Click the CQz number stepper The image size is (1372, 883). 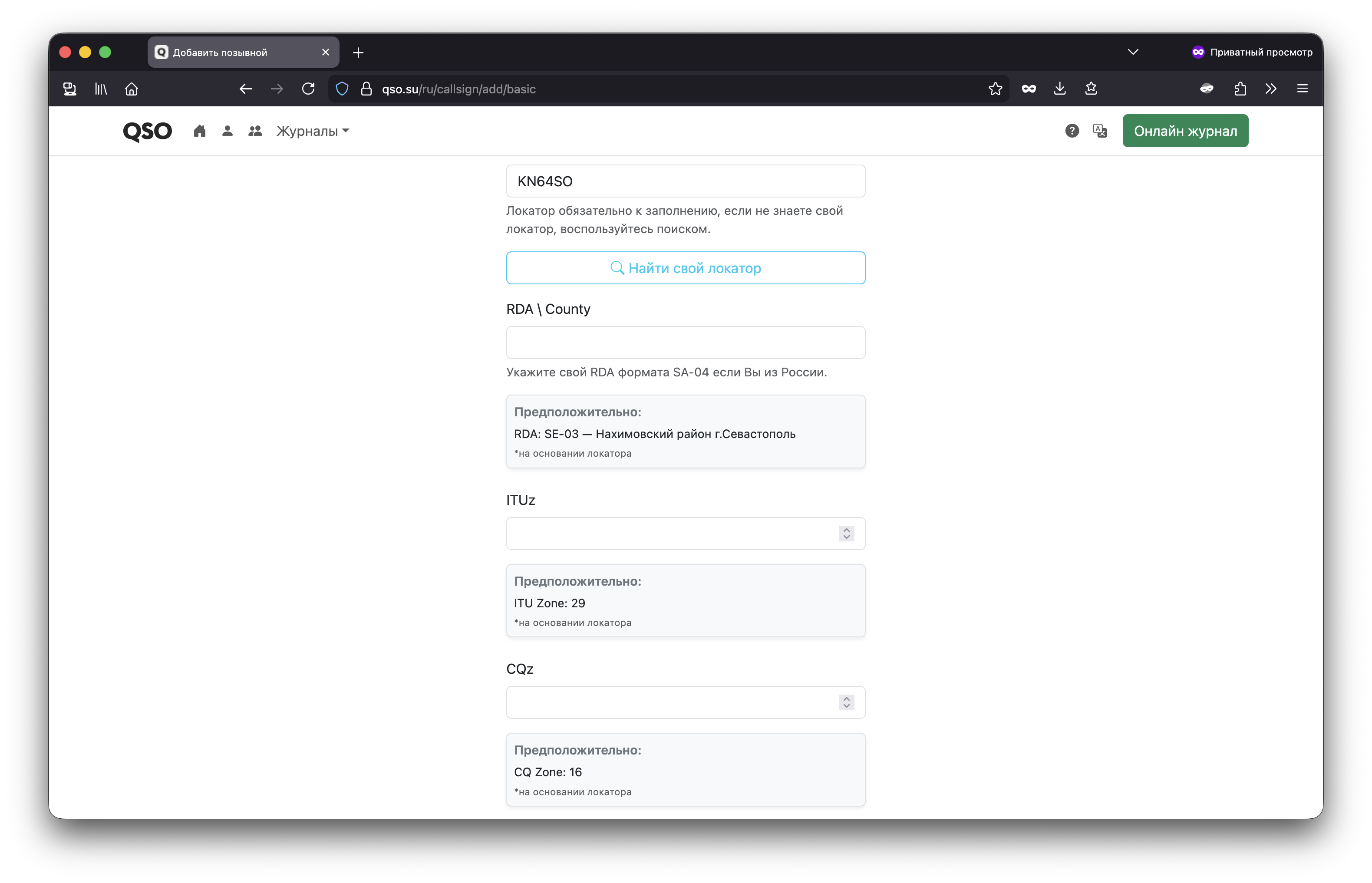pyautogui.click(x=846, y=702)
